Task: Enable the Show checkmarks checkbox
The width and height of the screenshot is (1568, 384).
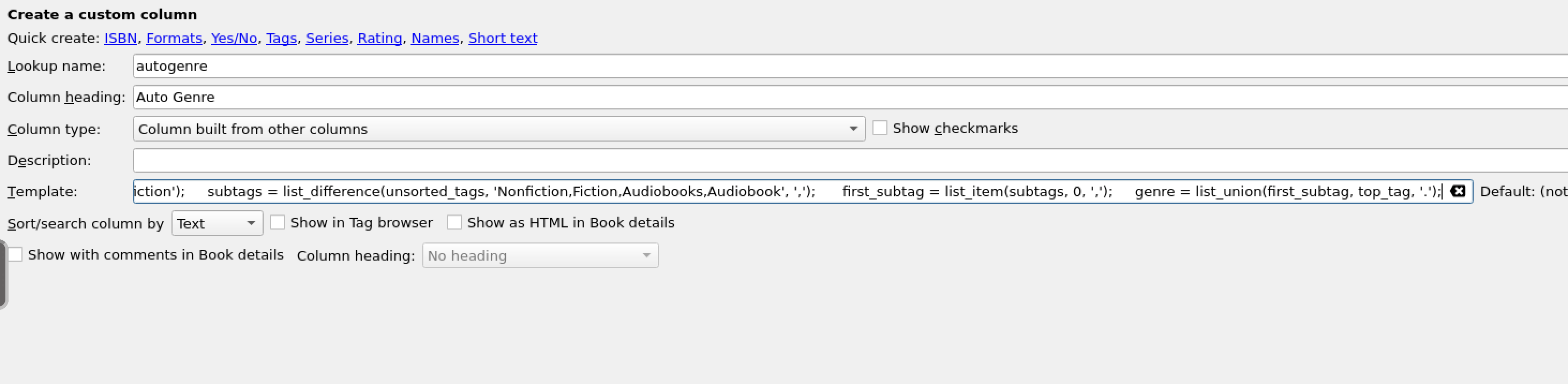Action: click(879, 128)
